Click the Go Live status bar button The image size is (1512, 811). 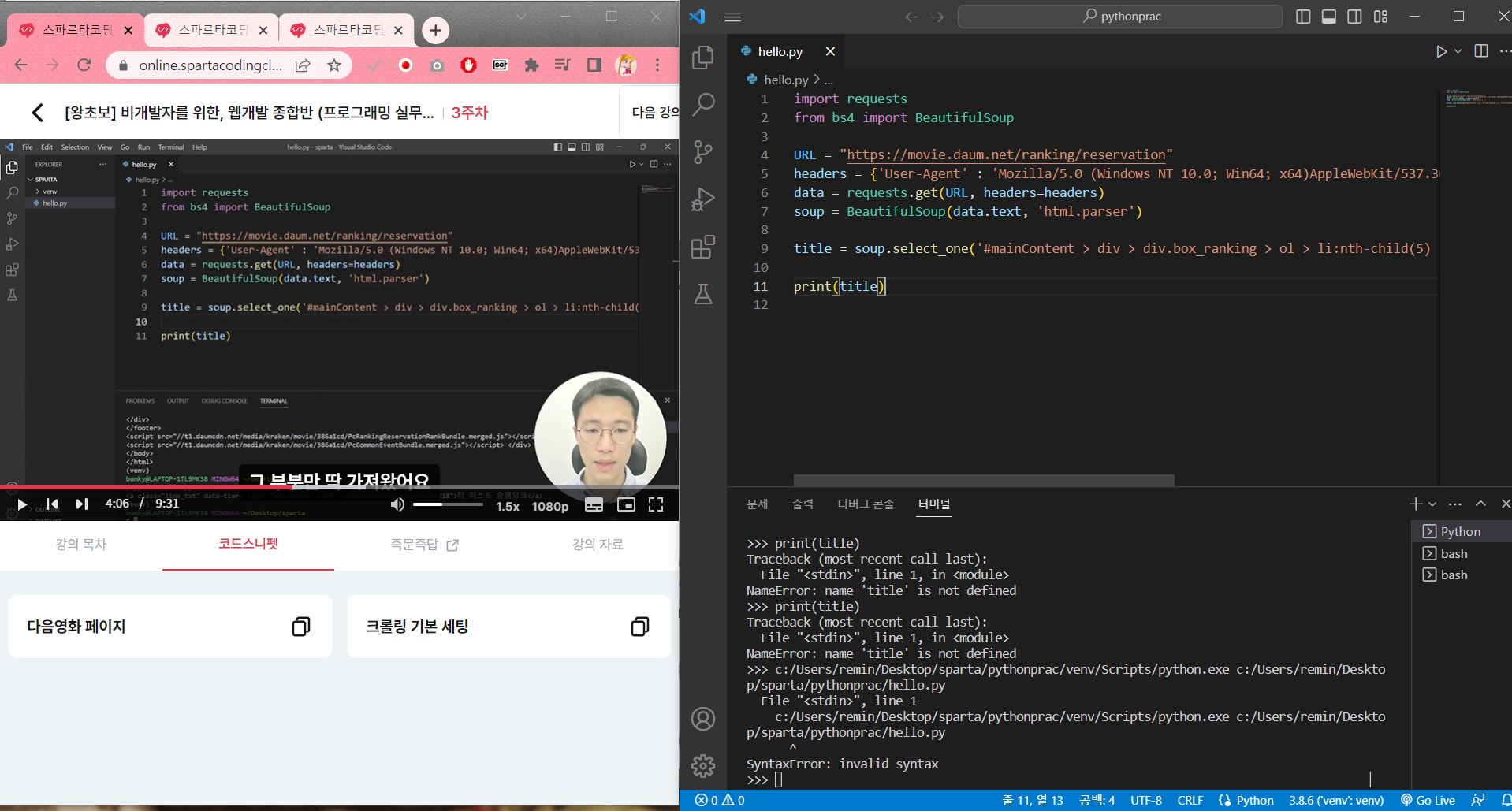[x=1428, y=801]
